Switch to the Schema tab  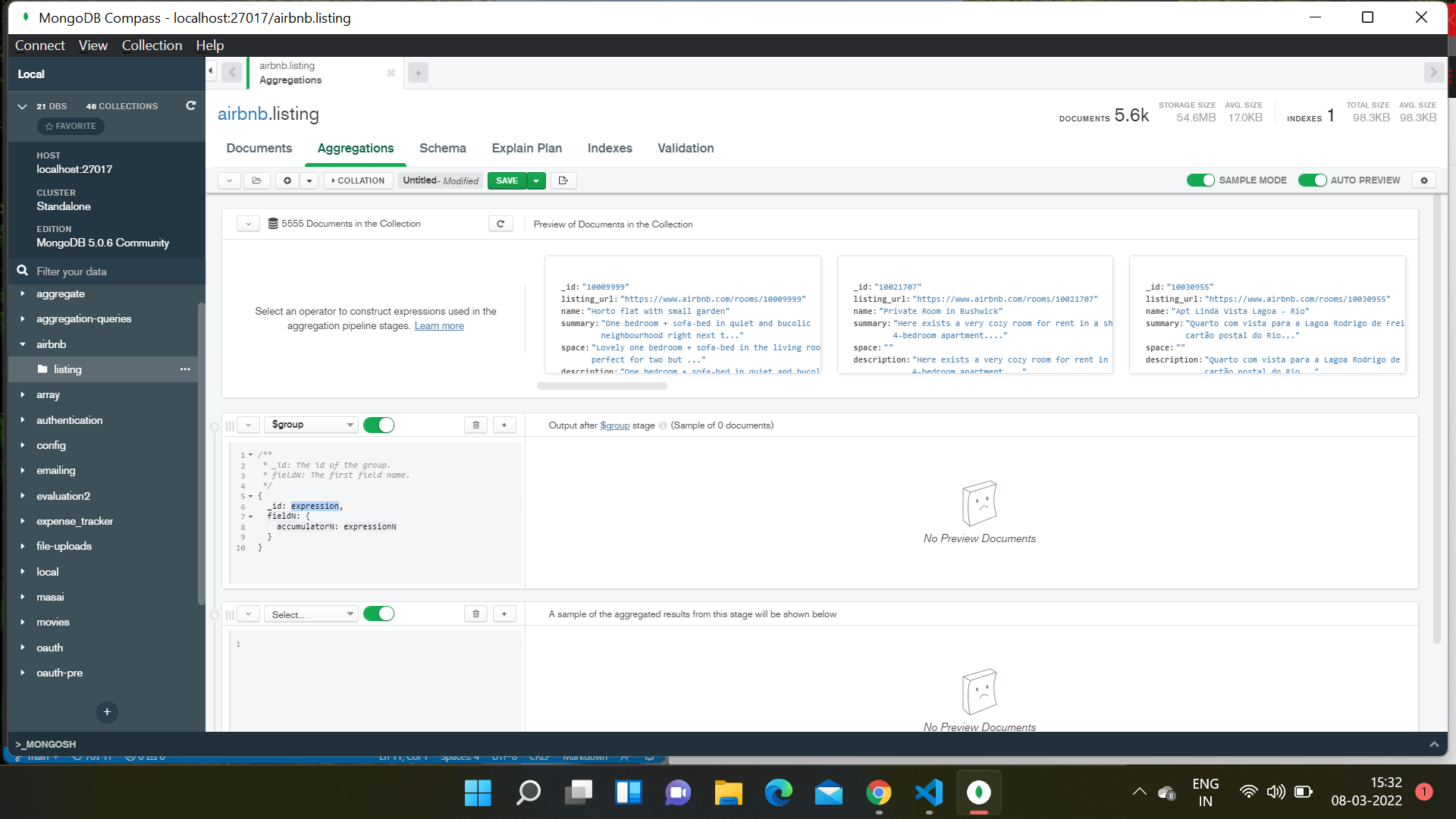[443, 148]
